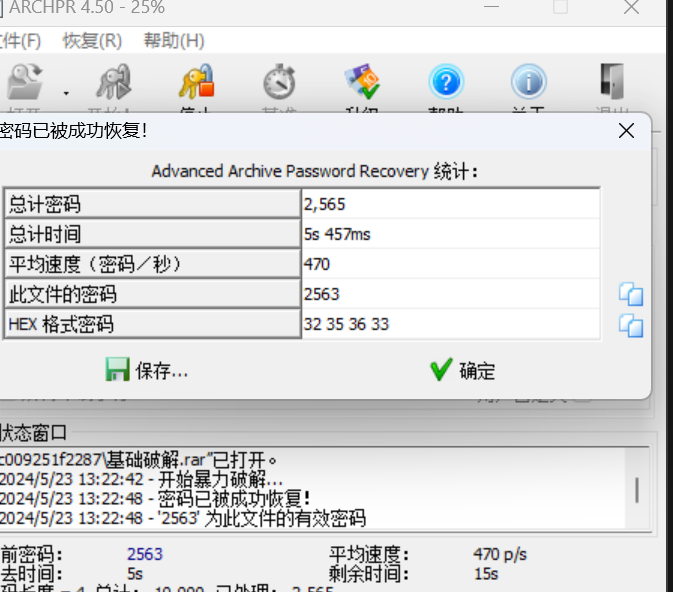Copy the HEX format password
This screenshot has width=673, height=592.
(631, 326)
